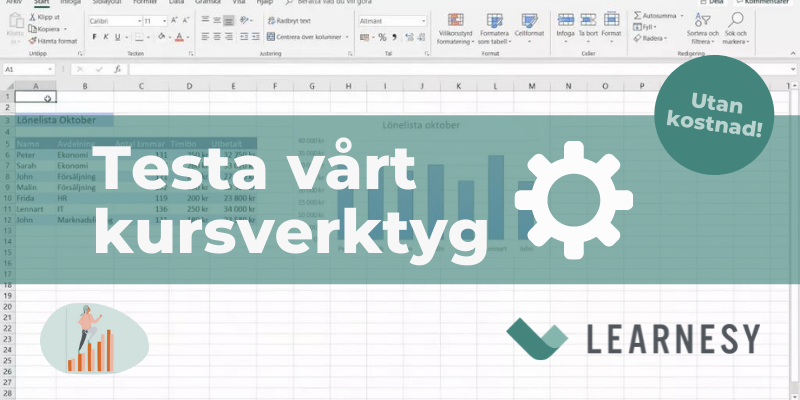Image resolution: width=800 pixels, height=400 pixels.
Task: Toggle center text alignment
Action: point(217,37)
